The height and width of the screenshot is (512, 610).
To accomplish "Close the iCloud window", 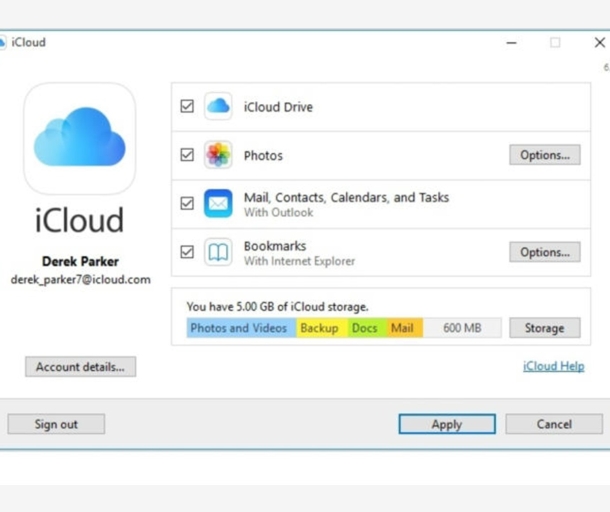I will (x=599, y=42).
